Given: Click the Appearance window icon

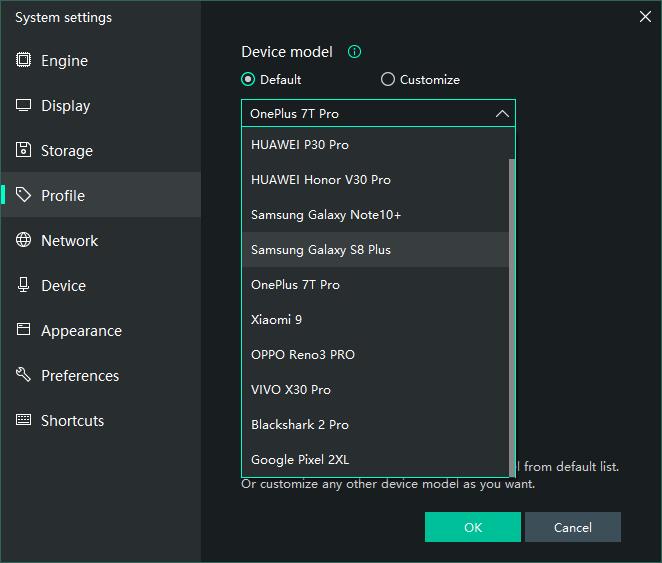Looking at the screenshot, I should click(23, 330).
